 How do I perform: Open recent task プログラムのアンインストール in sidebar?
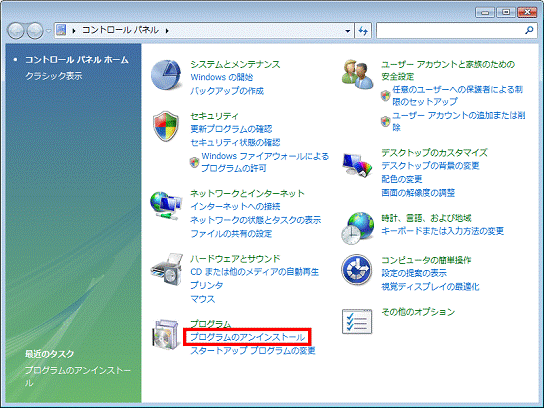click(78, 377)
